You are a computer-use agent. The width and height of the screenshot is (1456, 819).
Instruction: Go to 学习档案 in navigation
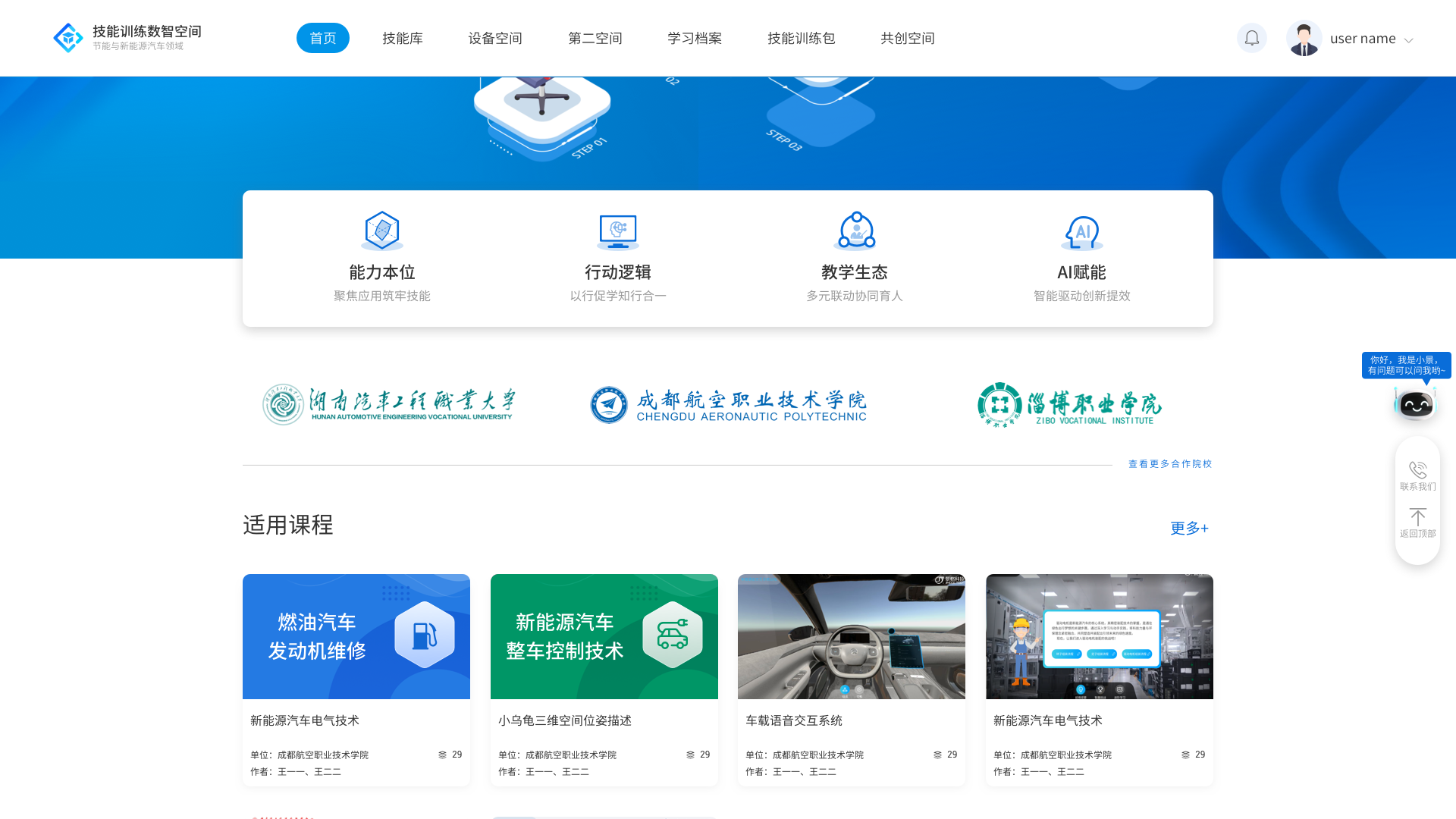[x=695, y=38]
